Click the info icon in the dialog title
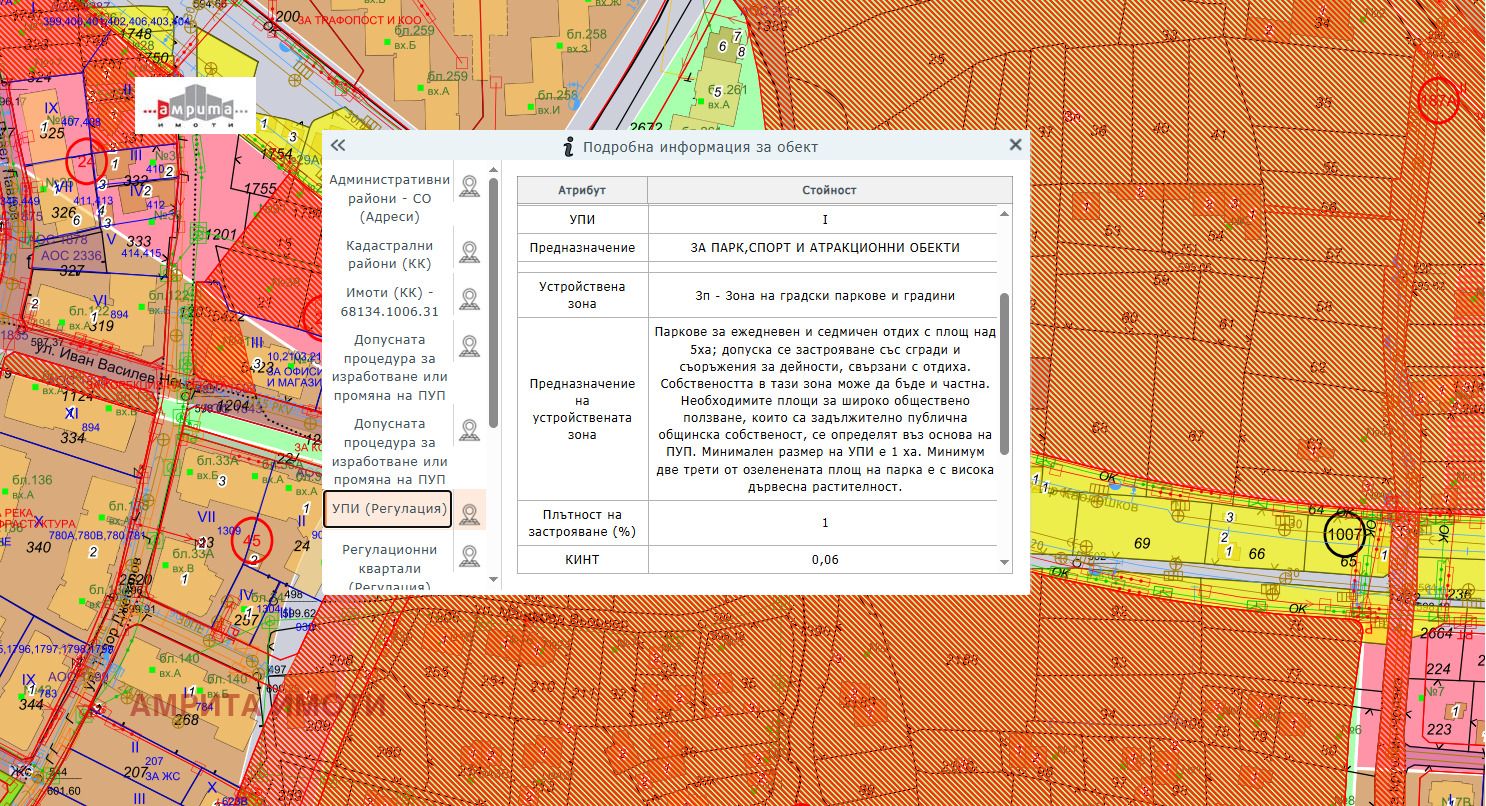Screen dimensions: 1486x806 (569, 147)
